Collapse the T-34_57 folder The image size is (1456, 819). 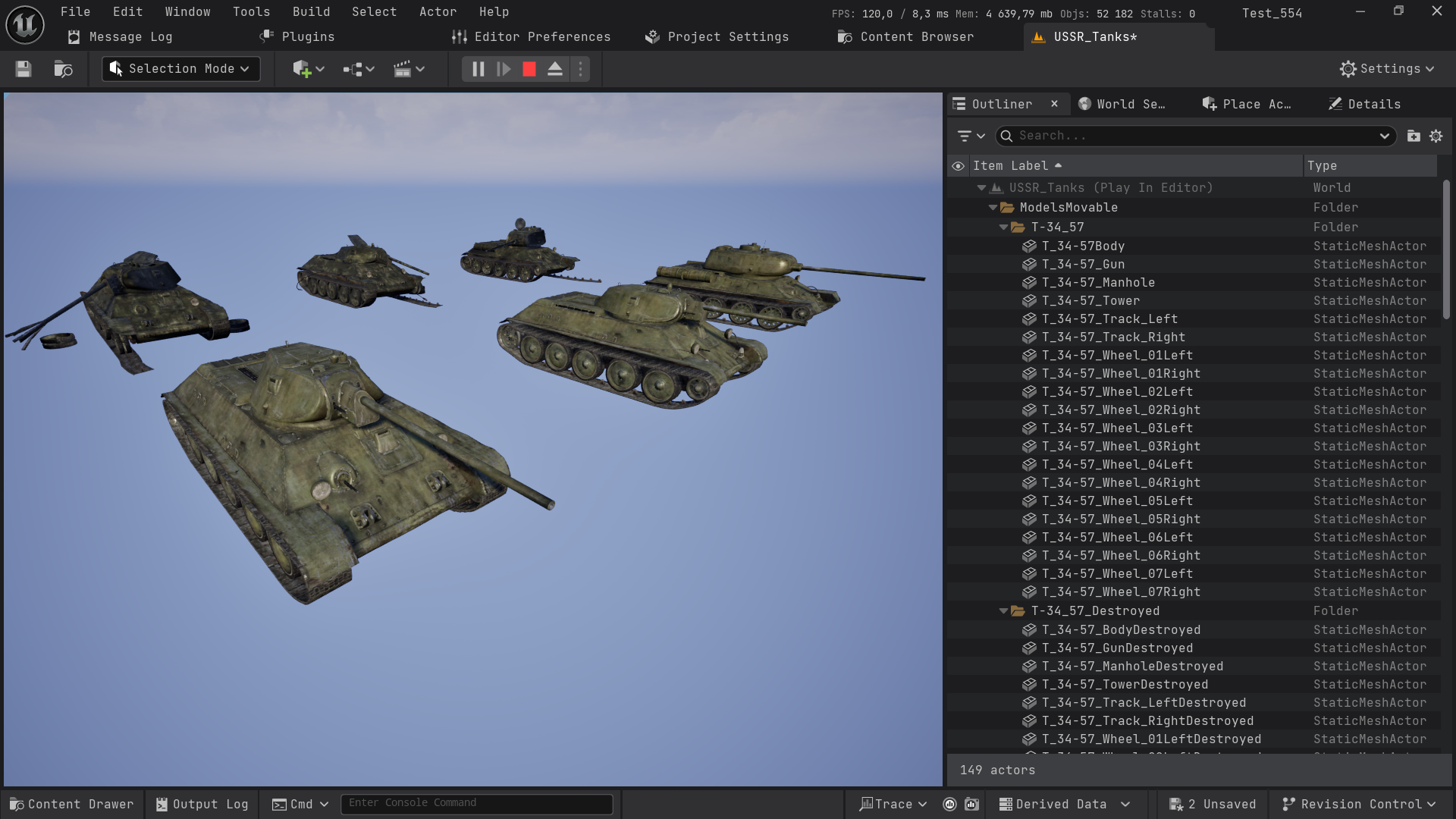[x=1003, y=227]
